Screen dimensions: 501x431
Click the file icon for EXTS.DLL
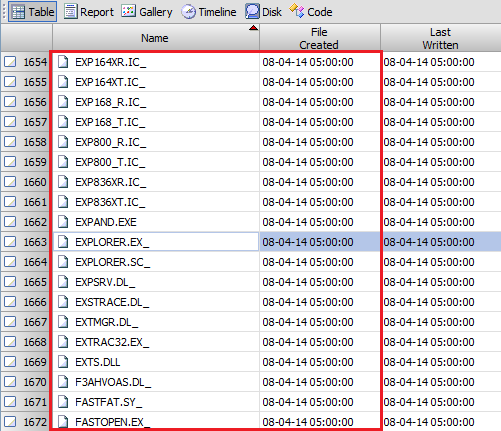coord(63,362)
